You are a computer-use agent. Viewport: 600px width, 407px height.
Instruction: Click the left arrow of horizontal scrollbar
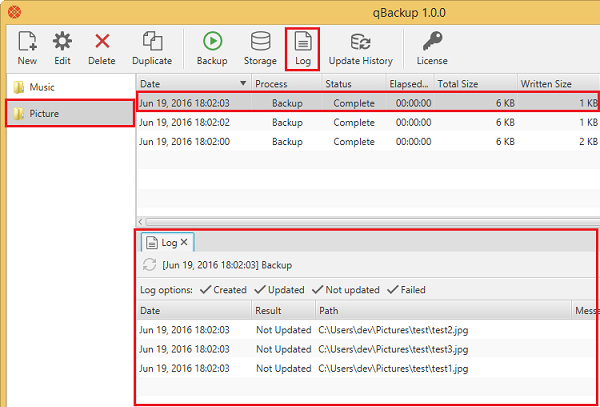pyautogui.click(x=140, y=222)
